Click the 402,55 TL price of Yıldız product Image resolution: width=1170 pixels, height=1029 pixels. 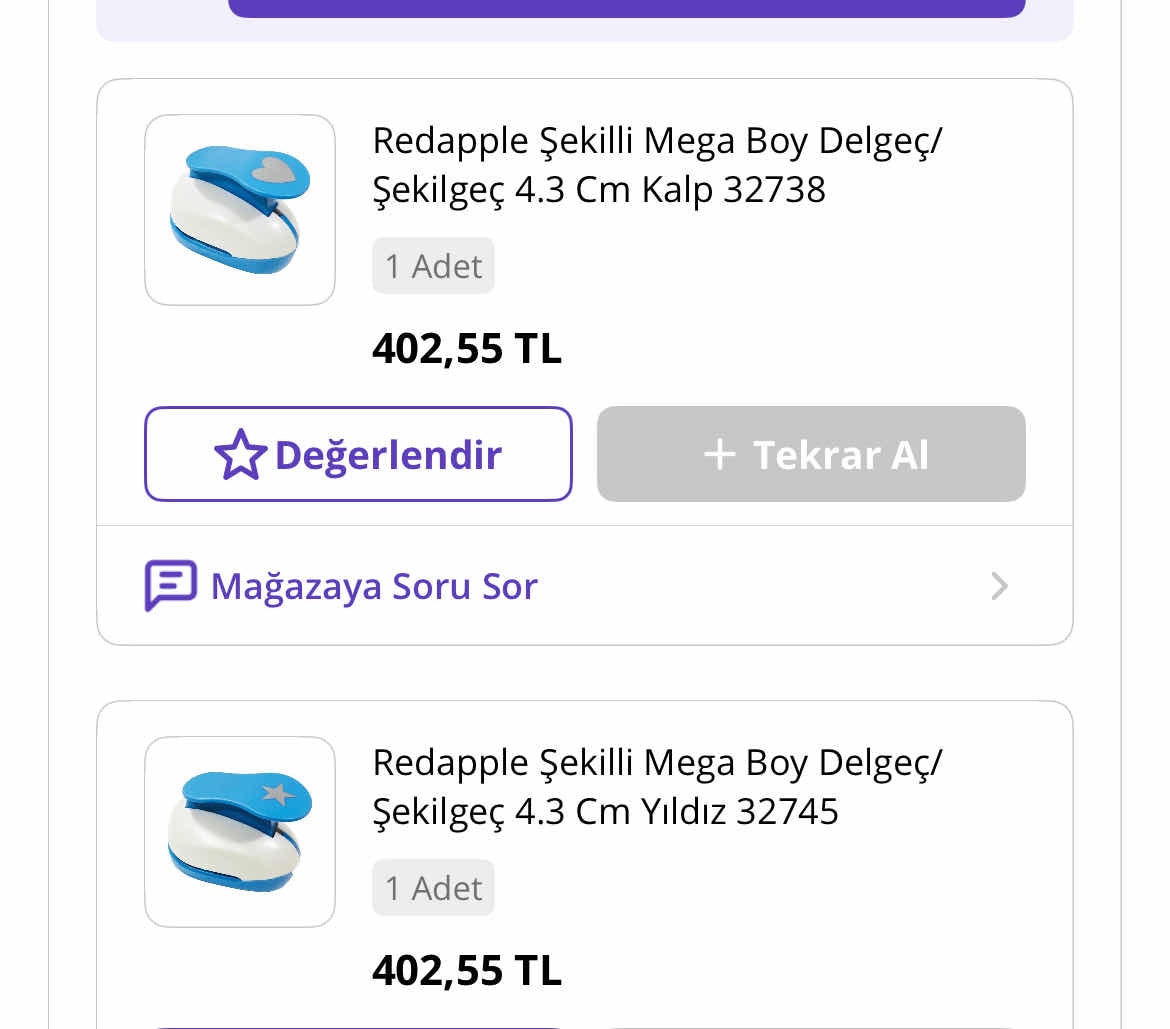tap(467, 971)
